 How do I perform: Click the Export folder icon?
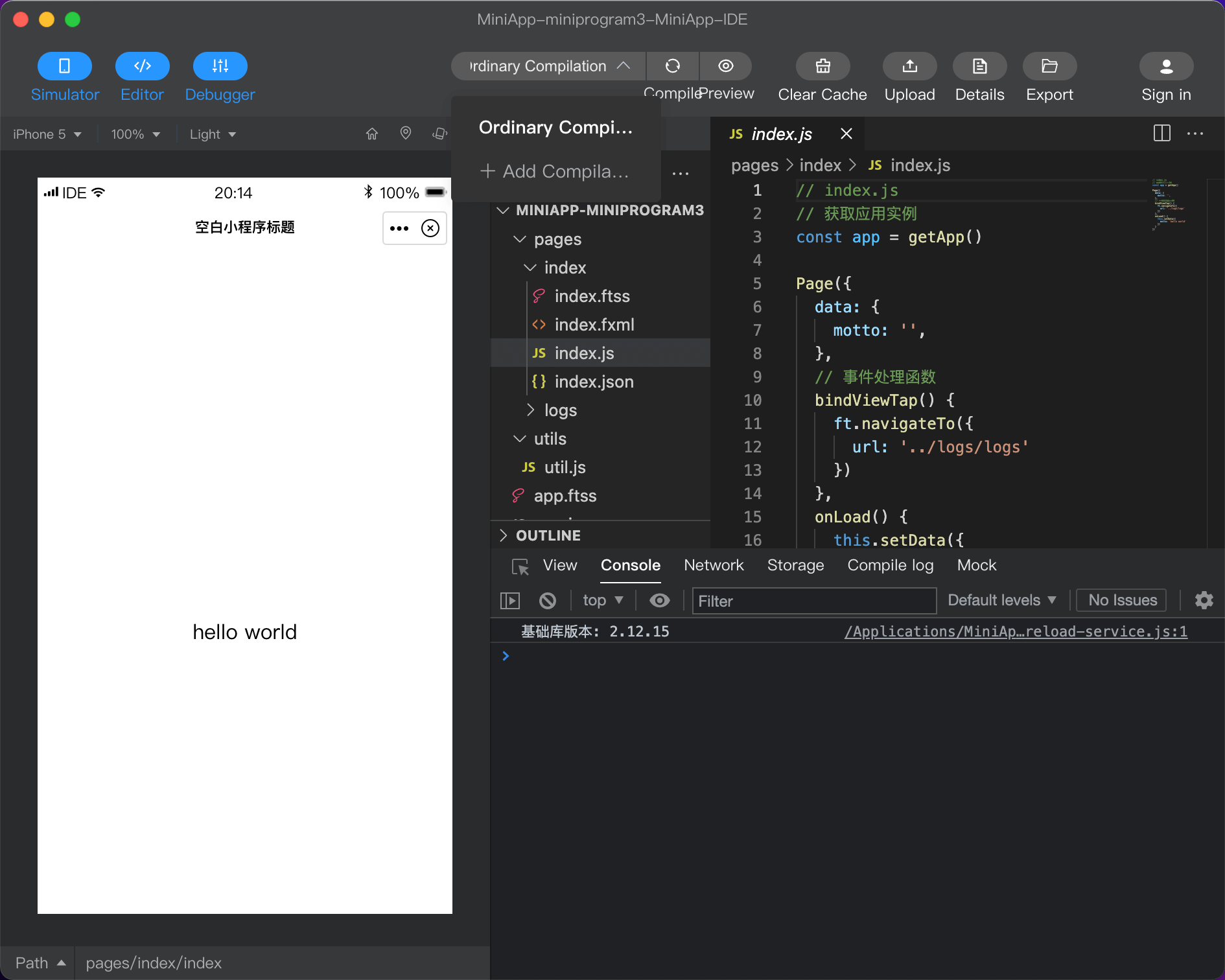point(1050,66)
